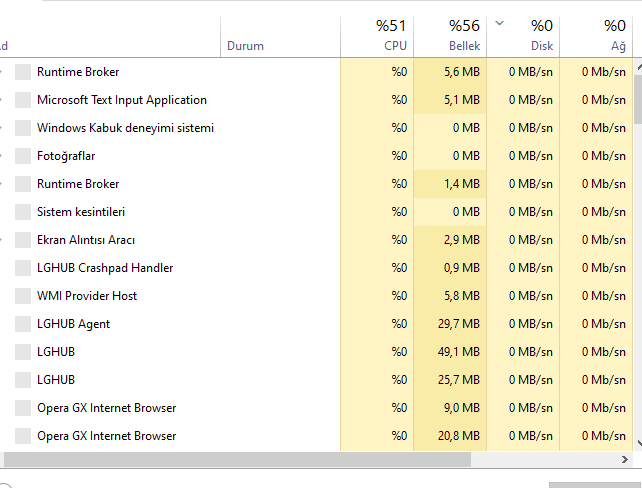Click the LGHUB Crashpad Handler icon

pyautogui.click(x=23, y=268)
